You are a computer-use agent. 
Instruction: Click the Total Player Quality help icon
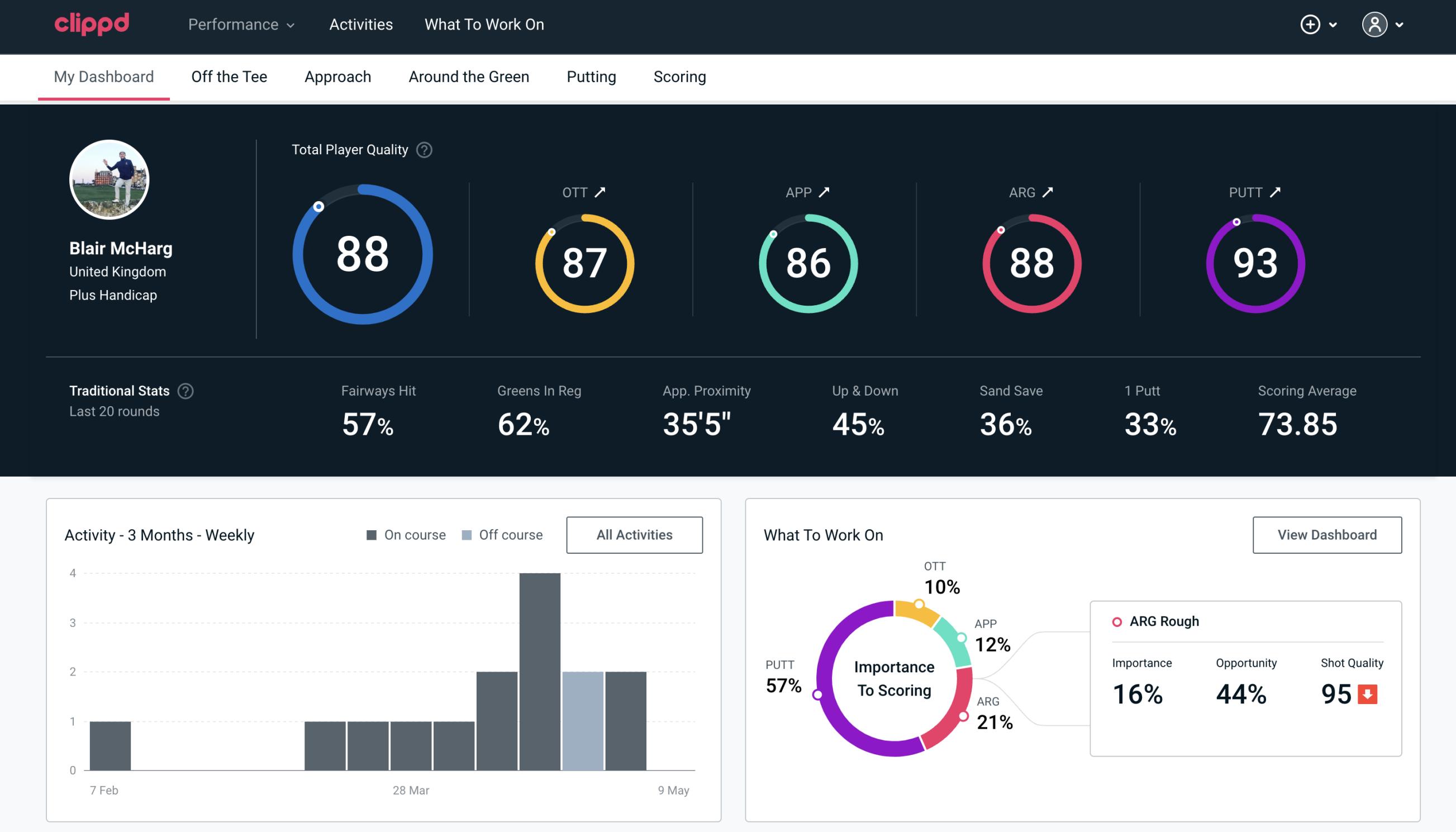[423, 149]
